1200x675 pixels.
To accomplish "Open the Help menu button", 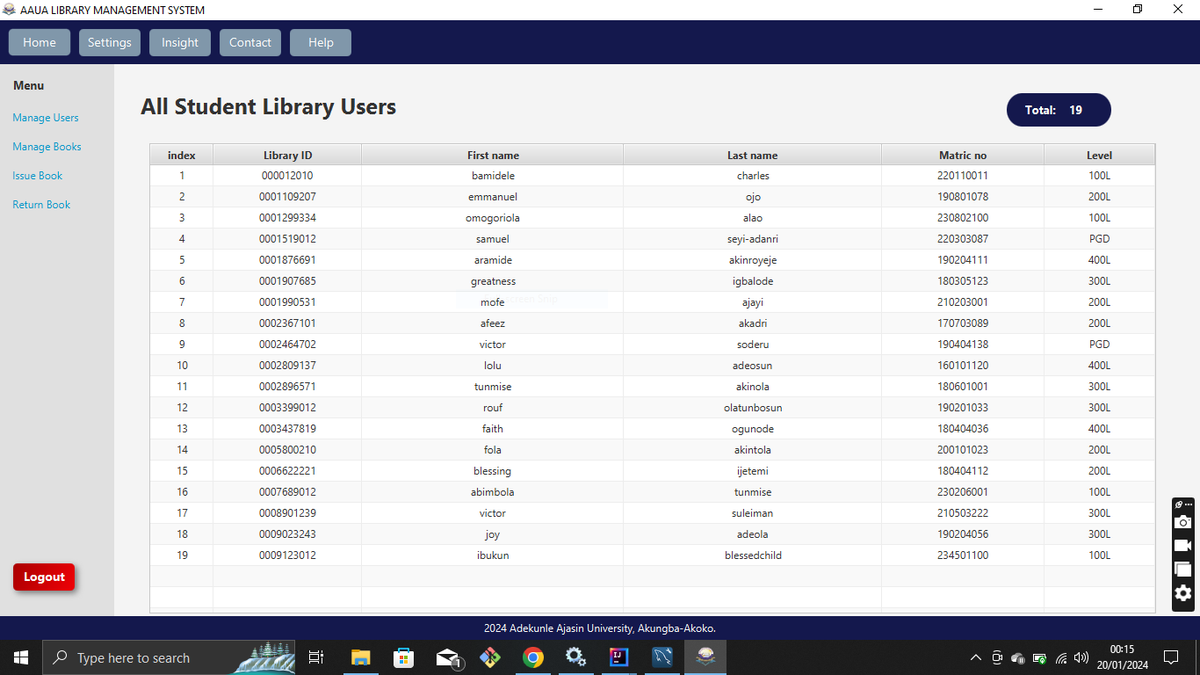I will click(321, 42).
